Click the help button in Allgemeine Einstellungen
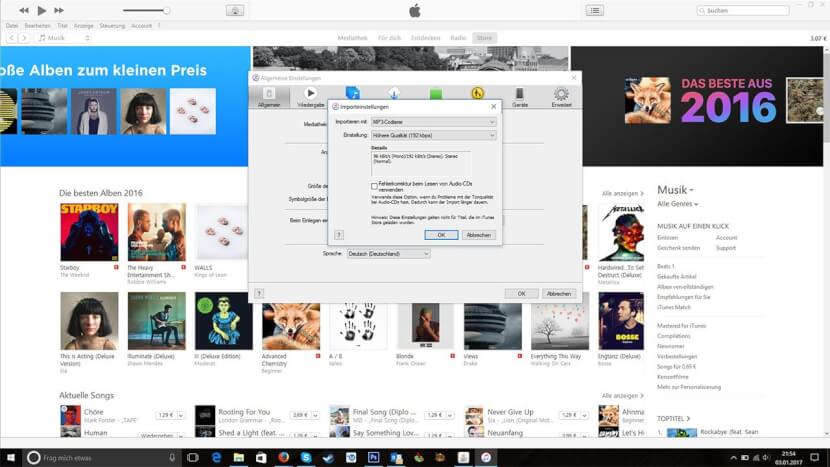The height and width of the screenshot is (467, 830). (259, 294)
